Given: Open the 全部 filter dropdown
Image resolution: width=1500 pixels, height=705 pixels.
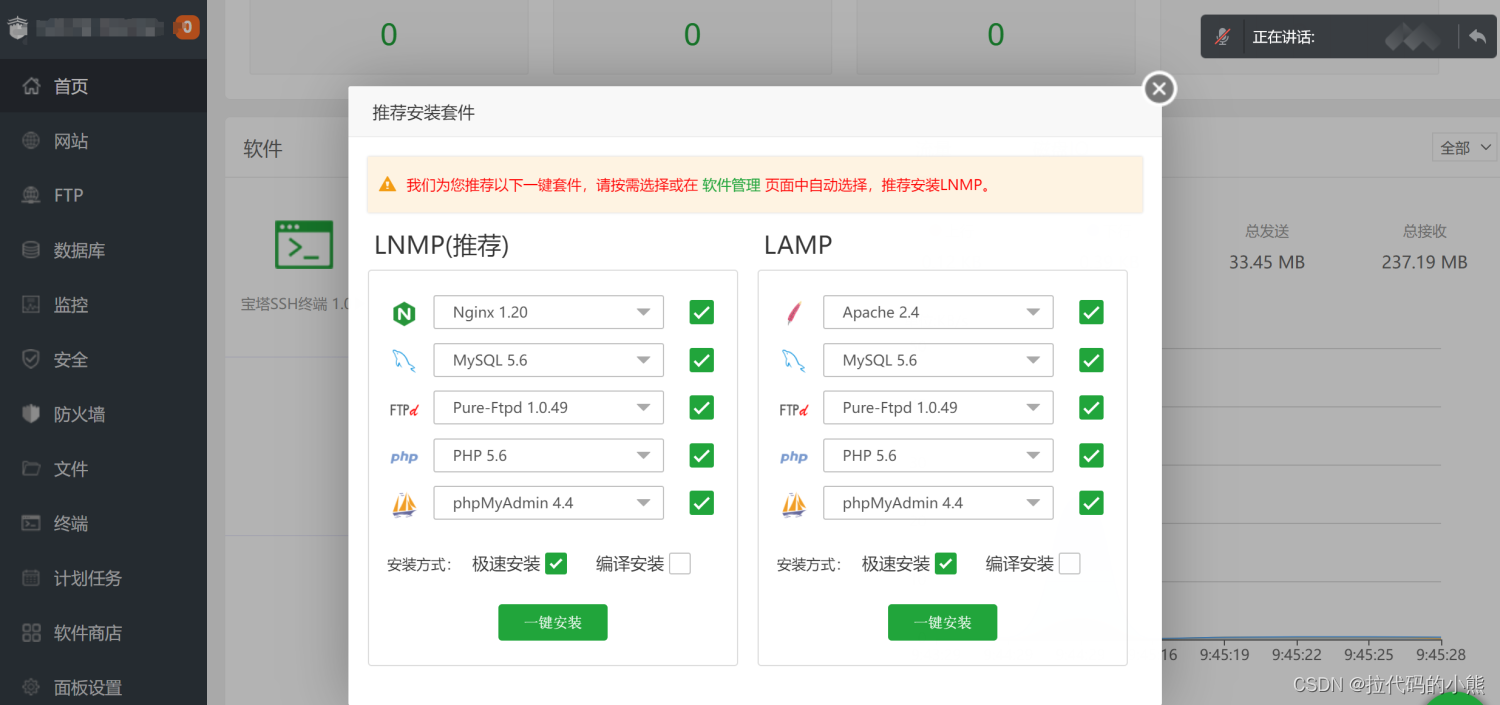Looking at the screenshot, I should [1463, 147].
